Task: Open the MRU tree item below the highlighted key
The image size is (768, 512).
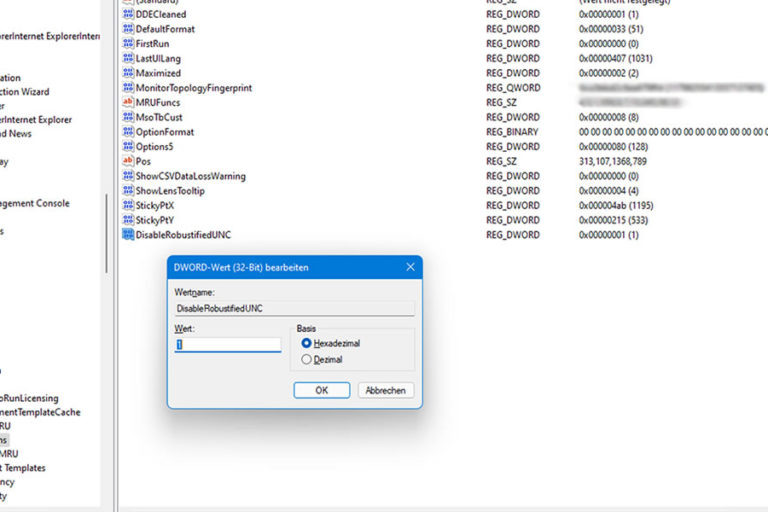Action: pyautogui.click(x=9, y=454)
